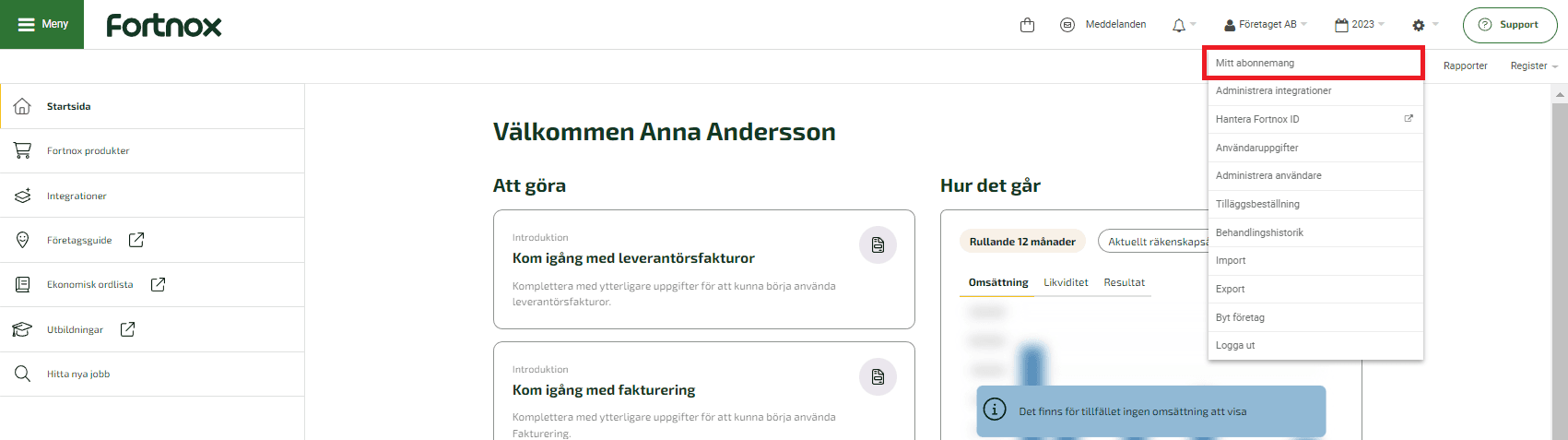Screen dimensions: 1568x440
Task: Select Tilläggsbeställning menu entry
Action: pos(1315,204)
